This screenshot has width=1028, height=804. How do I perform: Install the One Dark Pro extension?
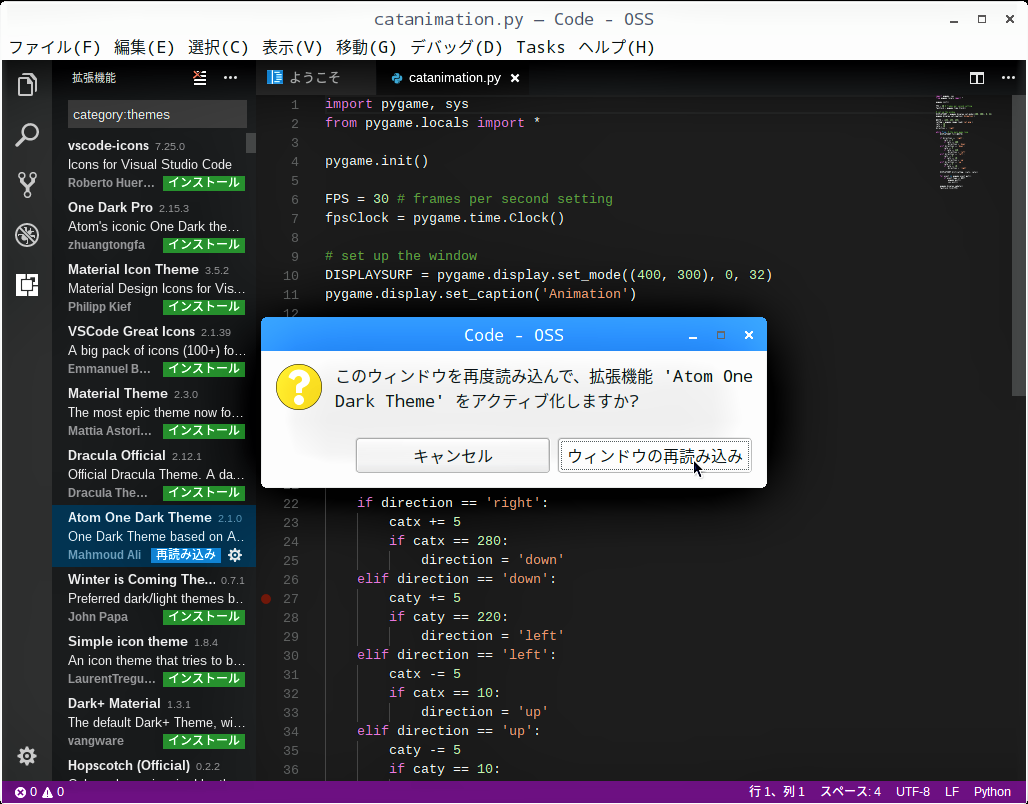[204, 245]
